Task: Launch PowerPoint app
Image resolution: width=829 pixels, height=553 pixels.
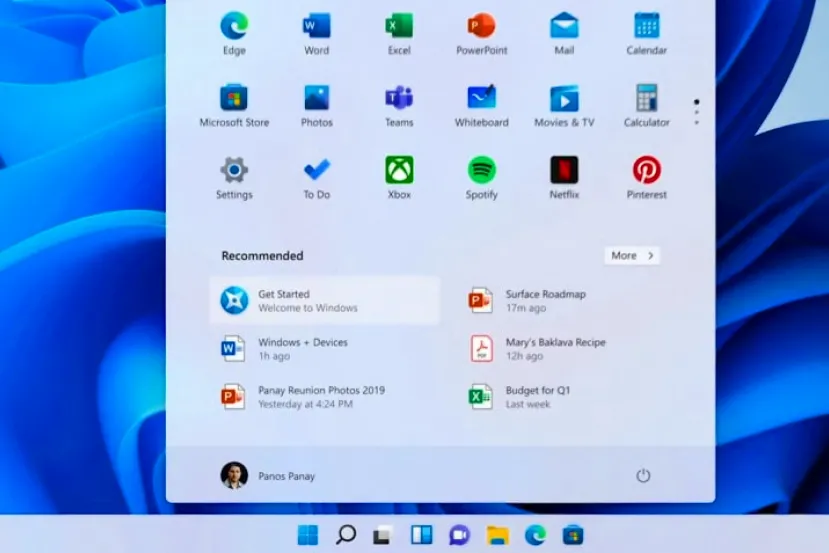Action: pos(482,34)
